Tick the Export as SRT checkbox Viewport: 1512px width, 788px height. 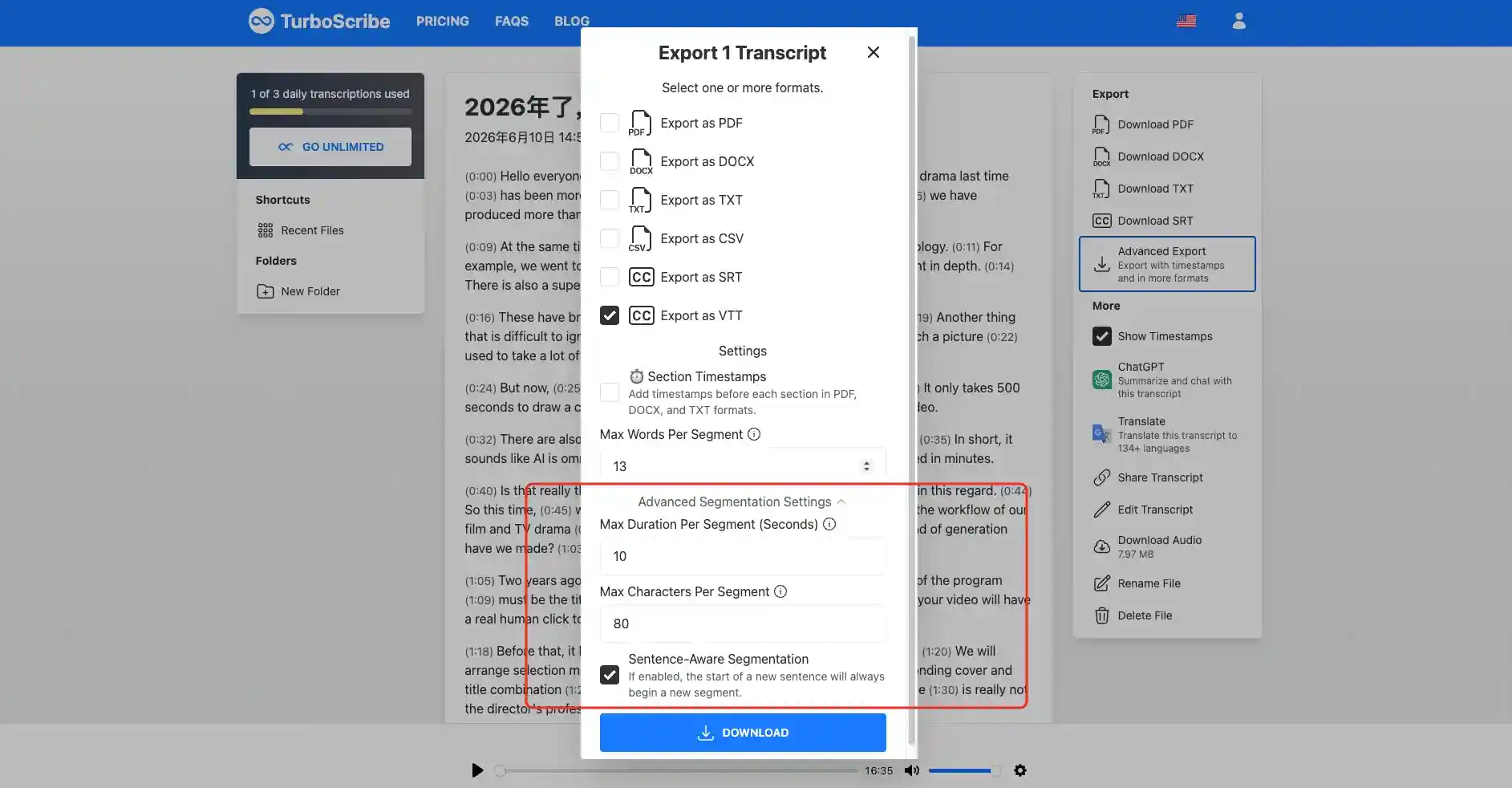(x=610, y=277)
